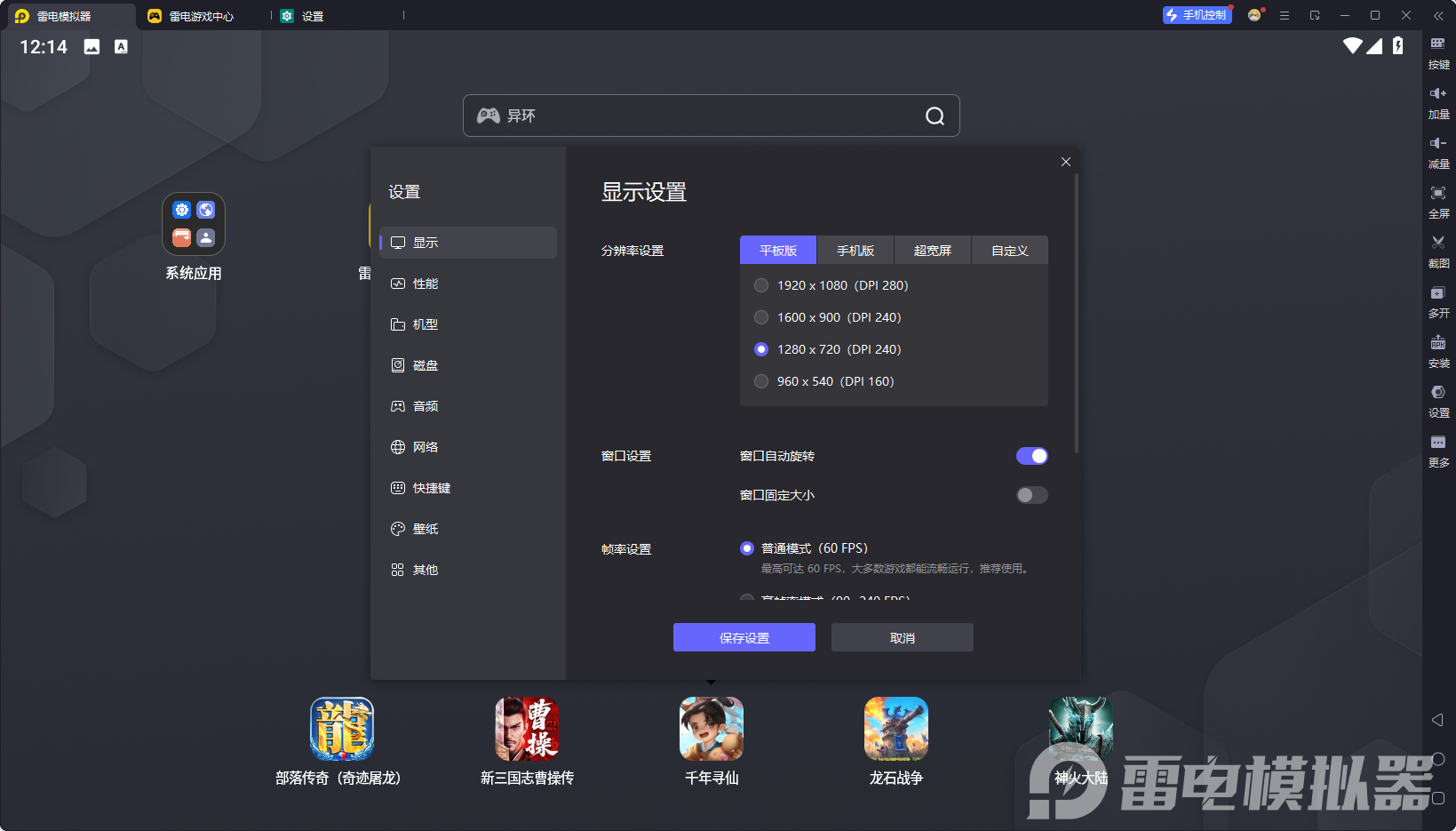Tap the Android recents square button
Image resolution: width=1456 pixels, height=831 pixels.
[x=1438, y=798]
